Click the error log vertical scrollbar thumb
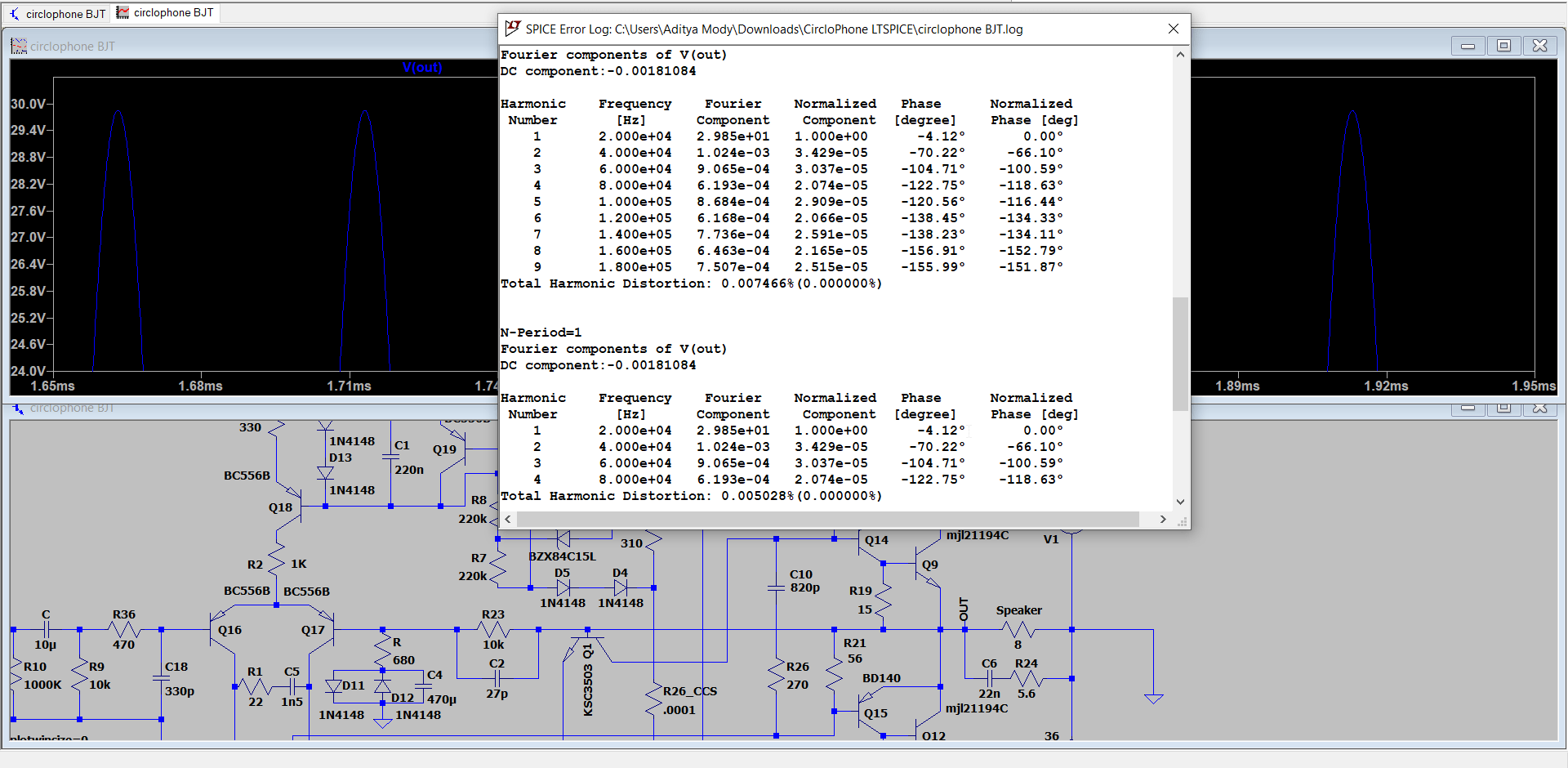Image resolution: width=1568 pixels, height=768 pixels. pyautogui.click(x=1180, y=353)
